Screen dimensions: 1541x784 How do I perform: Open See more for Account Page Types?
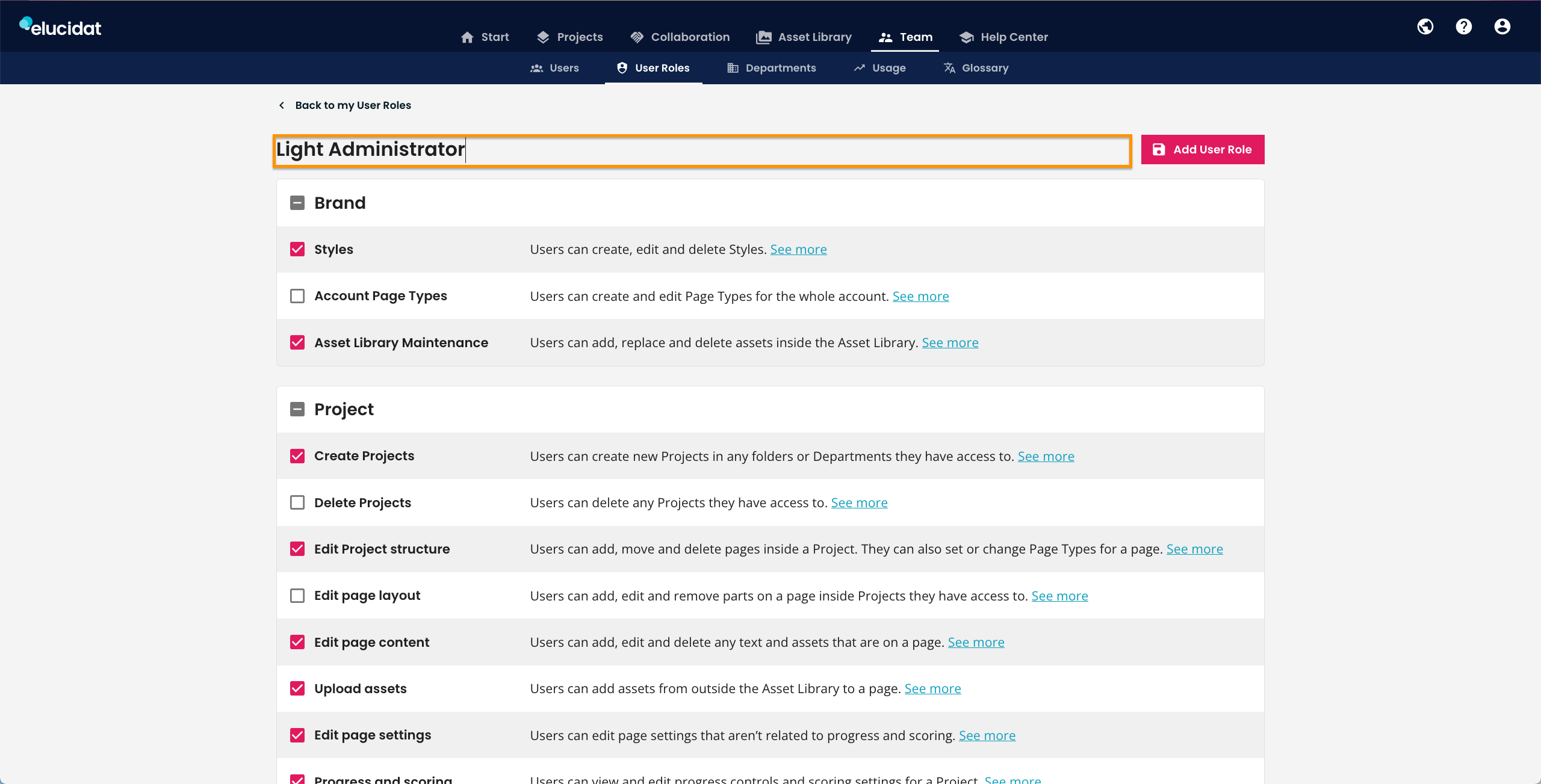coord(921,296)
